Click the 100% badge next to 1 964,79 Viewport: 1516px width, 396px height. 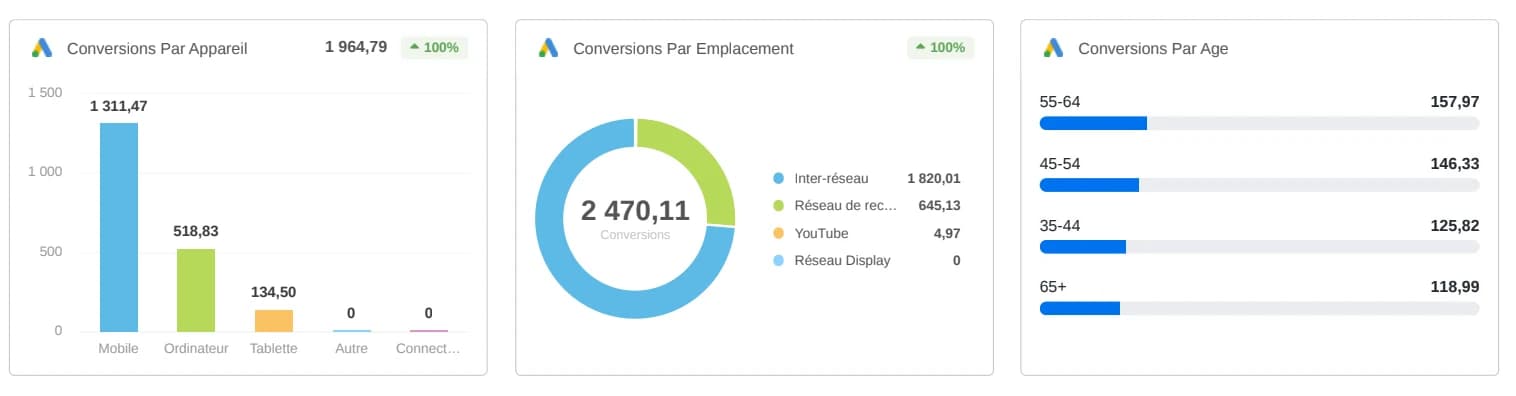(434, 47)
